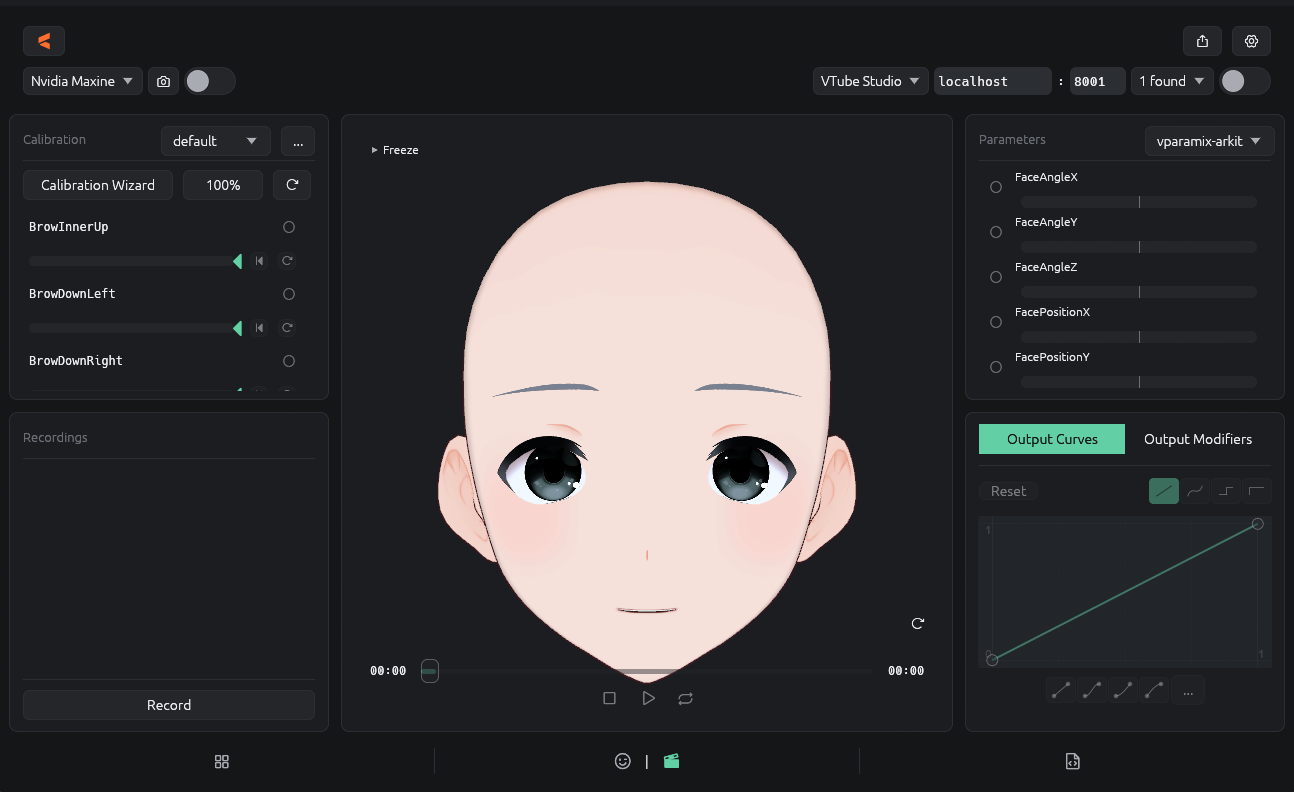Toggle the Nvidia Maxine tracking switch

tap(210, 81)
